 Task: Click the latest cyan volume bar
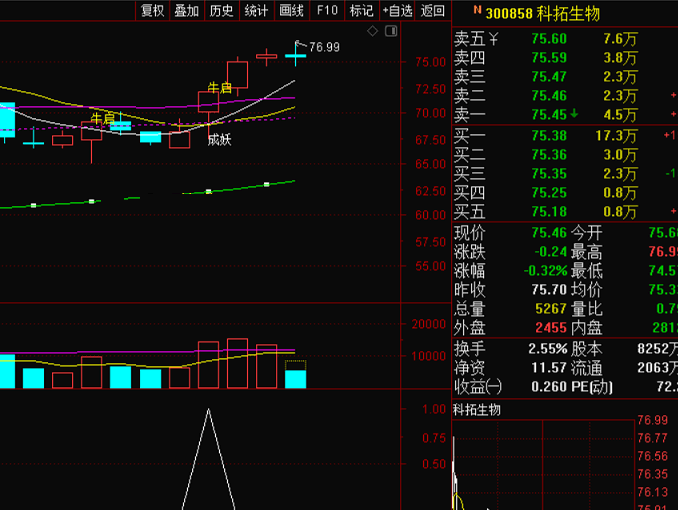tap(296, 379)
